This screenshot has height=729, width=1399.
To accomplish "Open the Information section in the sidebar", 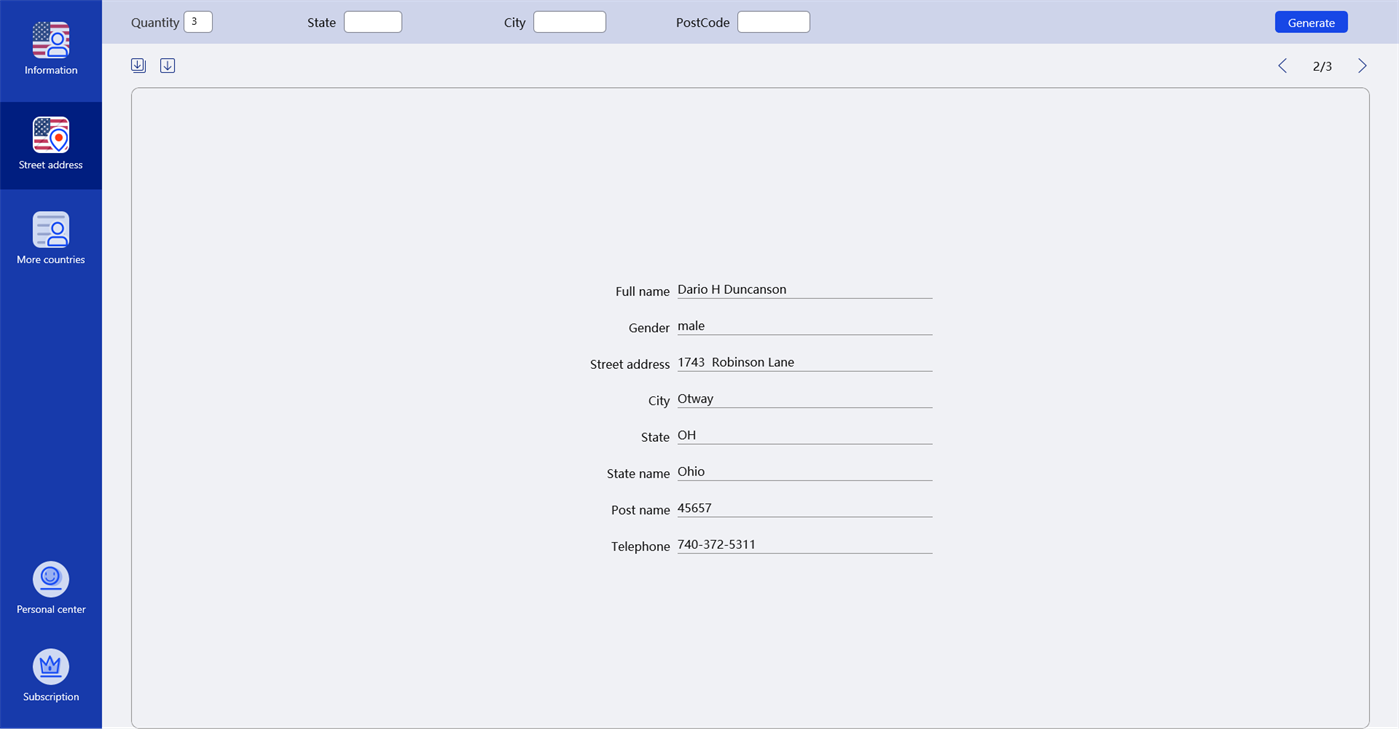I will (x=51, y=50).
